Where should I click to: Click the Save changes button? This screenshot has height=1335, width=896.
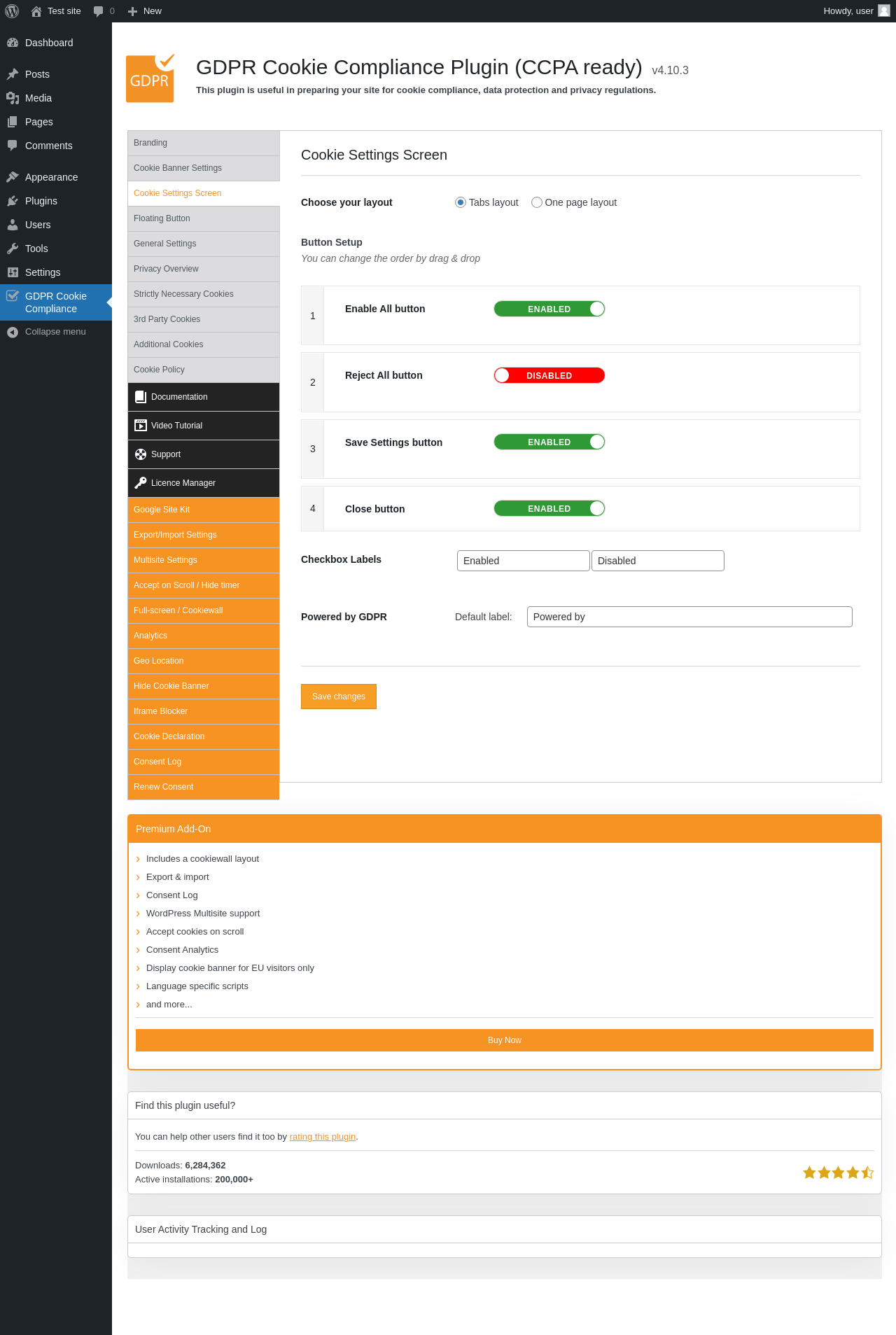tap(339, 697)
